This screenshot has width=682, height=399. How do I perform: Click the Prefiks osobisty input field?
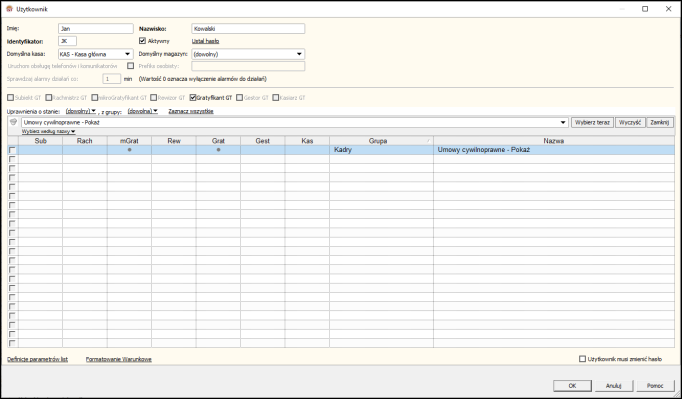tap(248, 66)
